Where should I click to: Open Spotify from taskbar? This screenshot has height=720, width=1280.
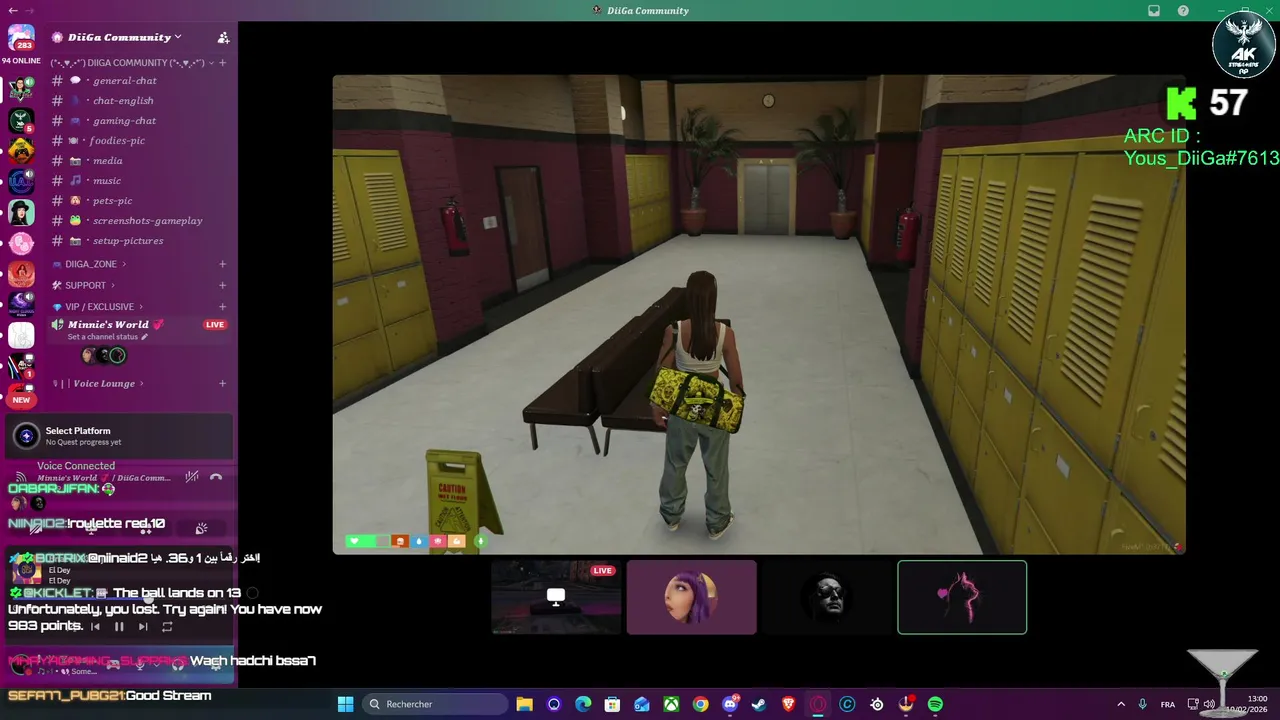tap(935, 704)
